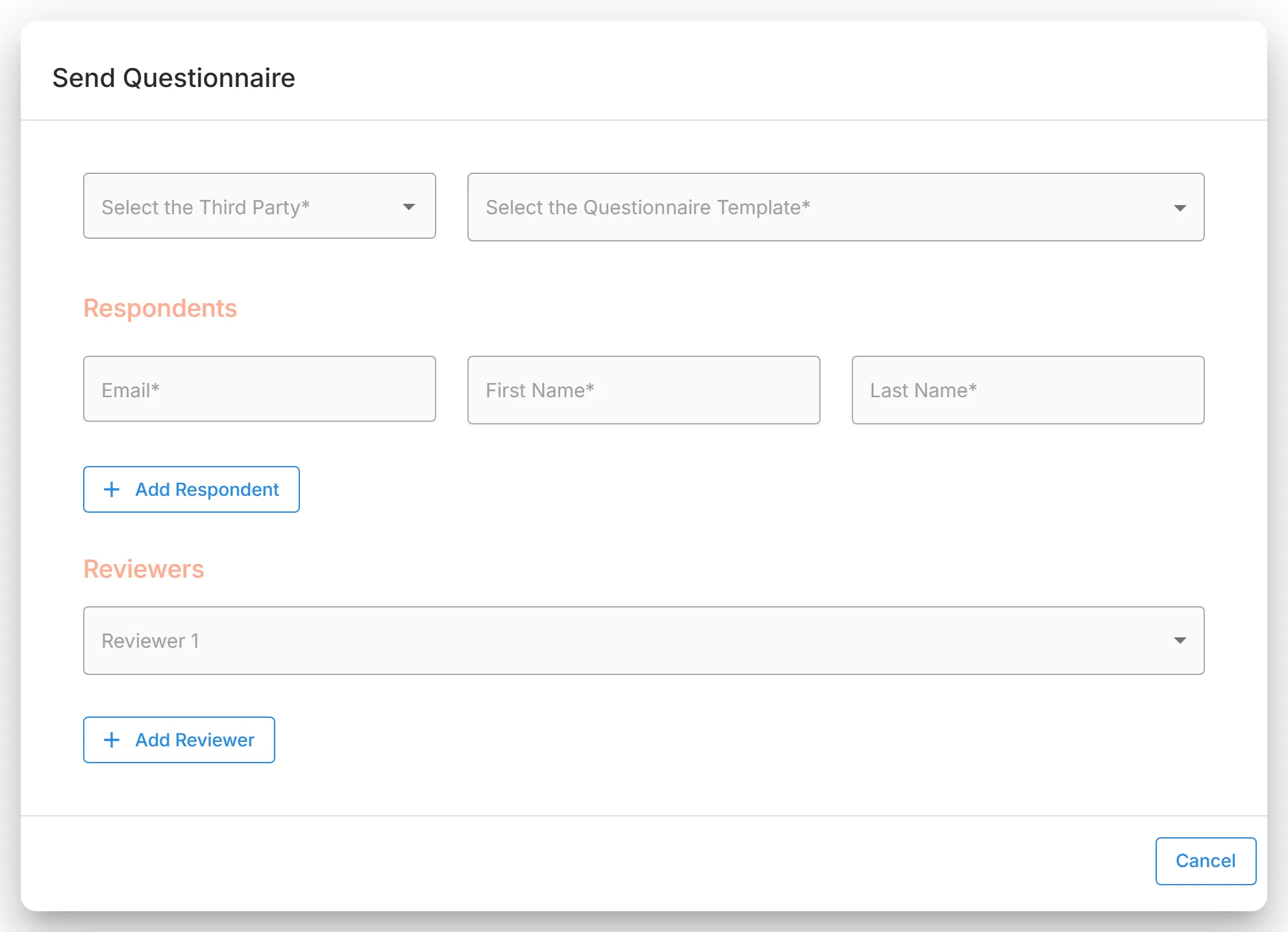Click the Respondents section heading
Screen dimensions: 1288x932
[x=160, y=308]
